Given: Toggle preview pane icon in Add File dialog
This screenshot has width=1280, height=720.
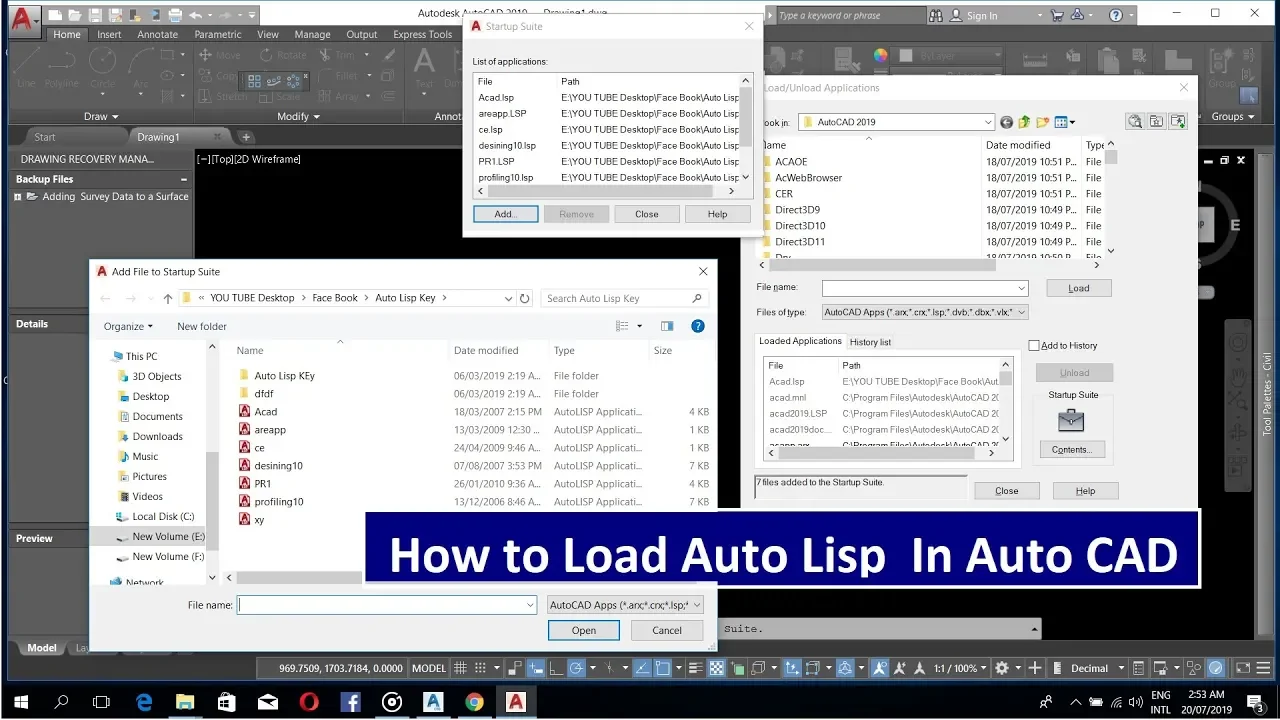Looking at the screenshot, I should coord(667,326).
